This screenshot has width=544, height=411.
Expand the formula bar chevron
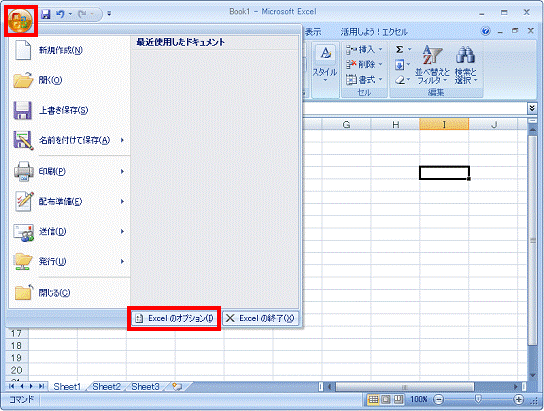[x=532, y=109]
